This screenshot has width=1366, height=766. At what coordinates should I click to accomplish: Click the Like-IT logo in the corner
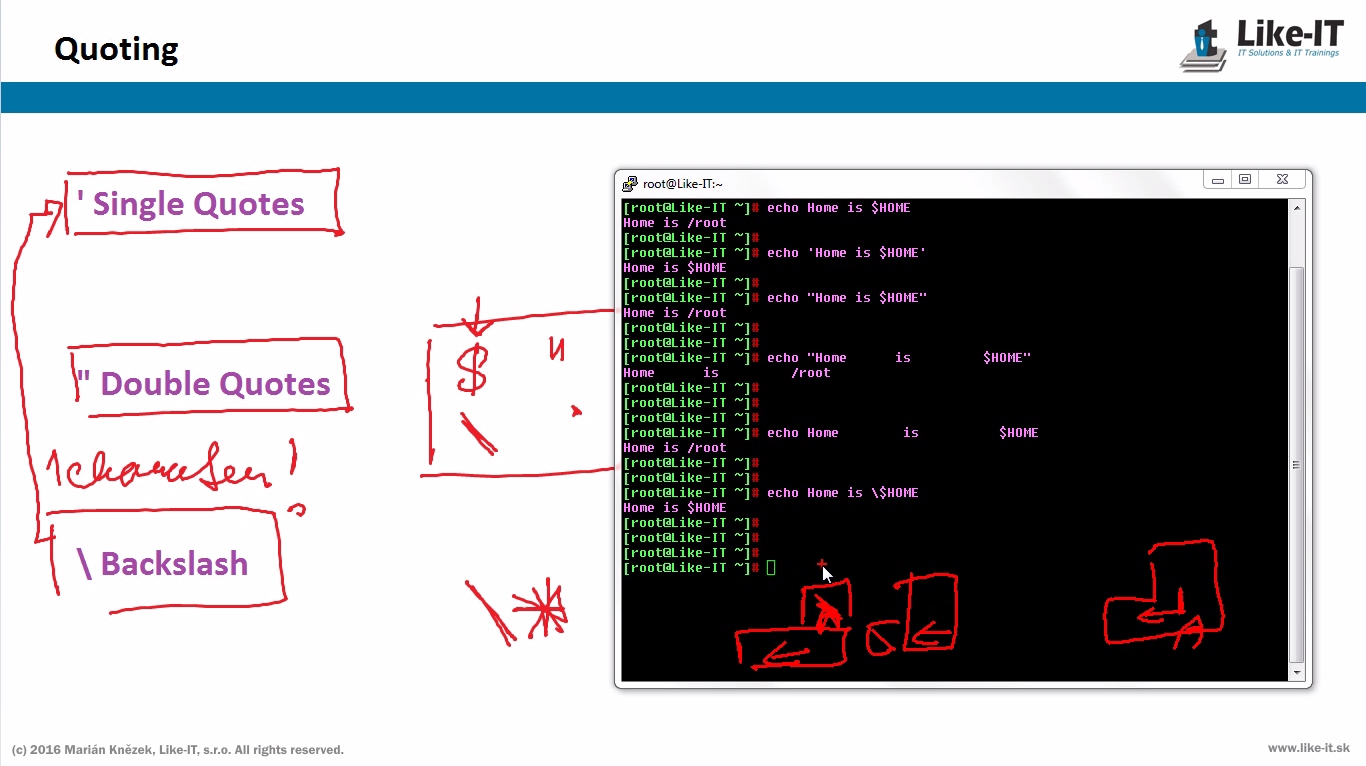click(x=1262, y=44)
